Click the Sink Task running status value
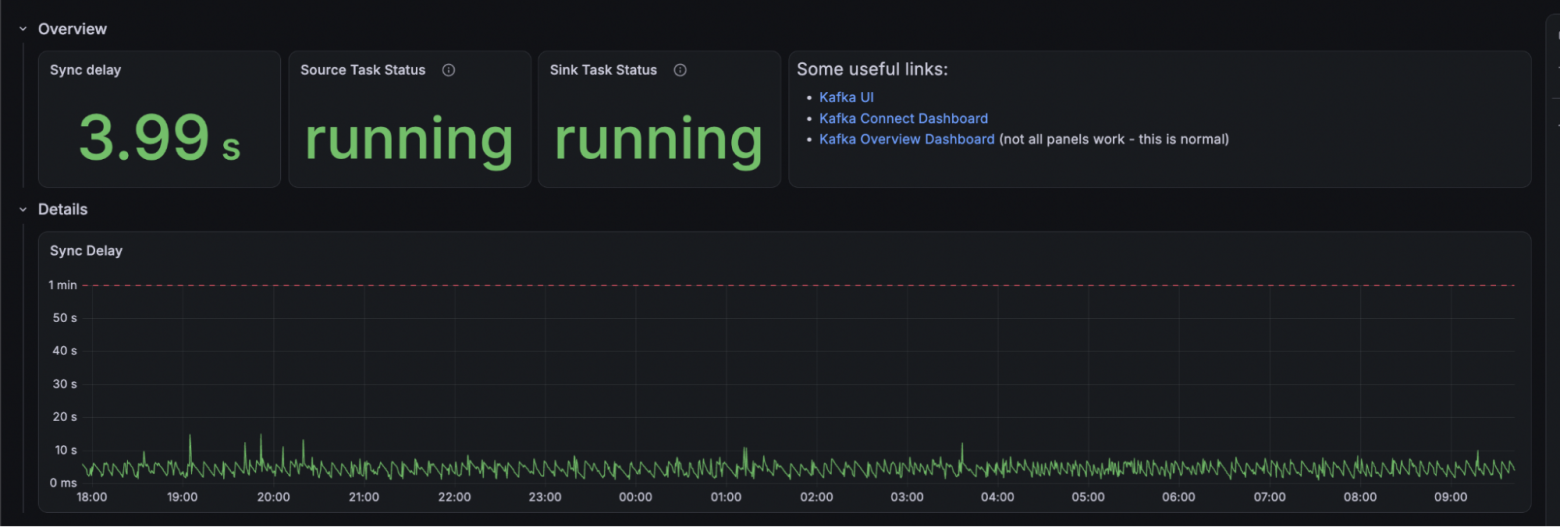This screenshot has width=1560, height=527. click(659, 138)
